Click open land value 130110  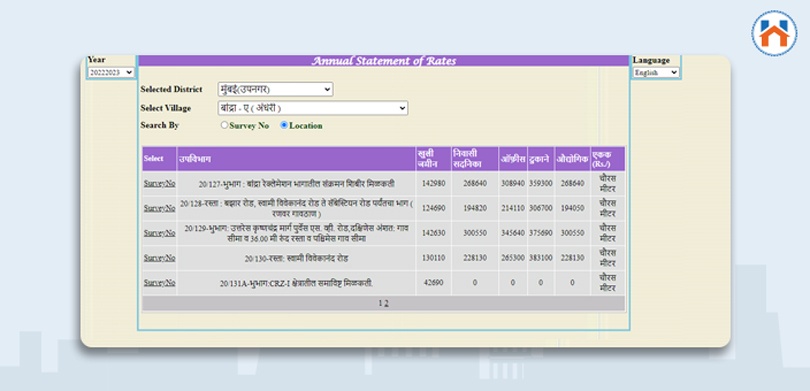[x=433, y=258]
